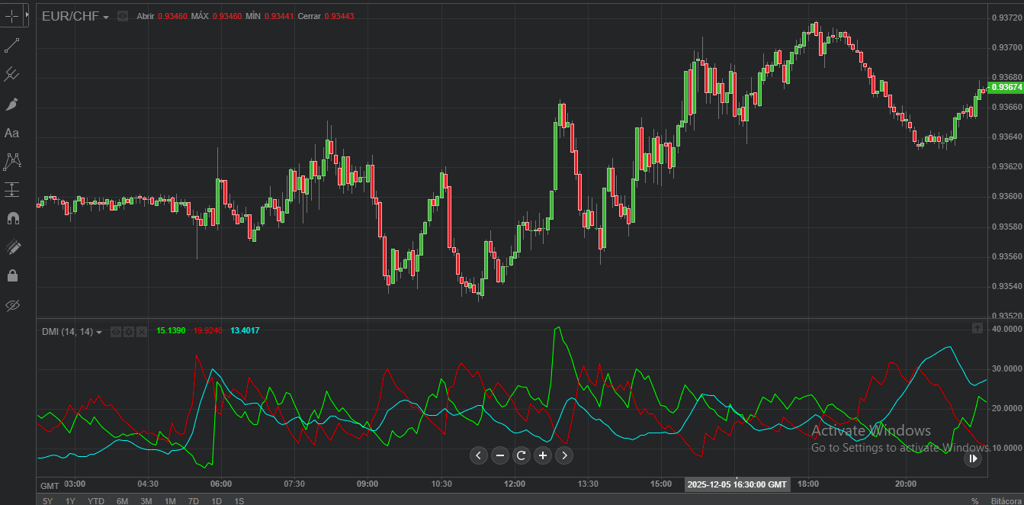The image size is (1024, 505).
Task: Hide all drawings with crossed-eye icon
Action: pyautogui.click(x=12, y=305)
